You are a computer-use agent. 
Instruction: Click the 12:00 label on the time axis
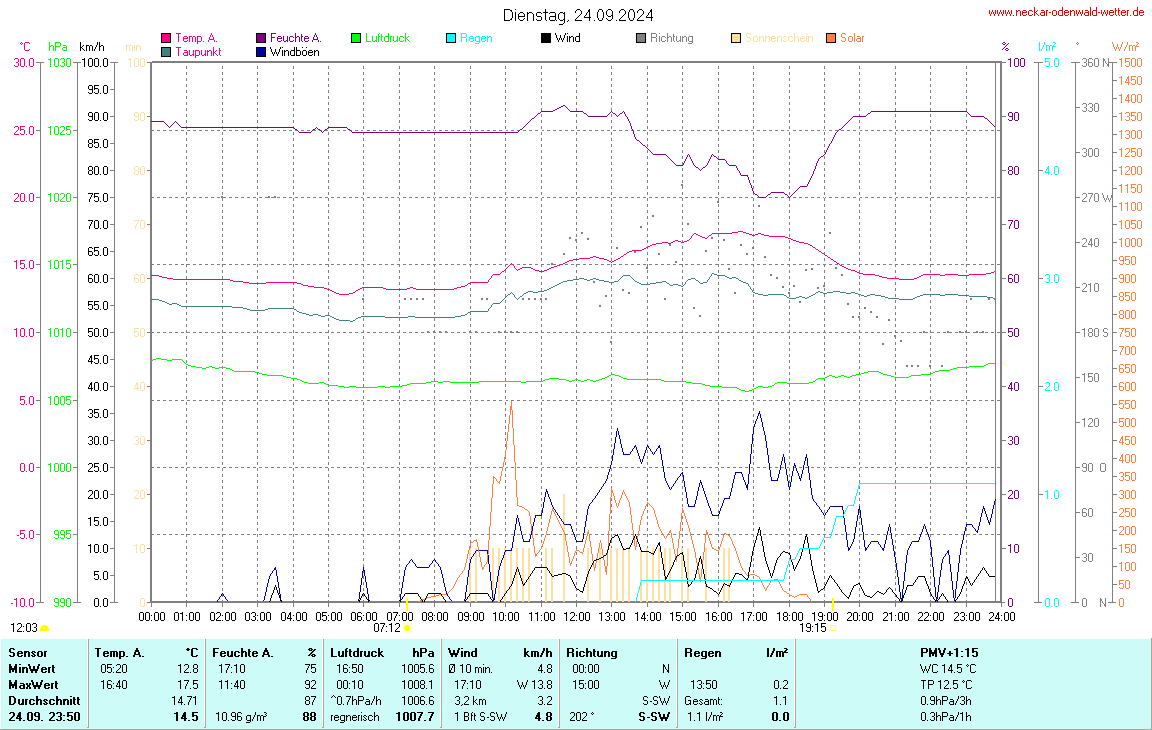577,616
